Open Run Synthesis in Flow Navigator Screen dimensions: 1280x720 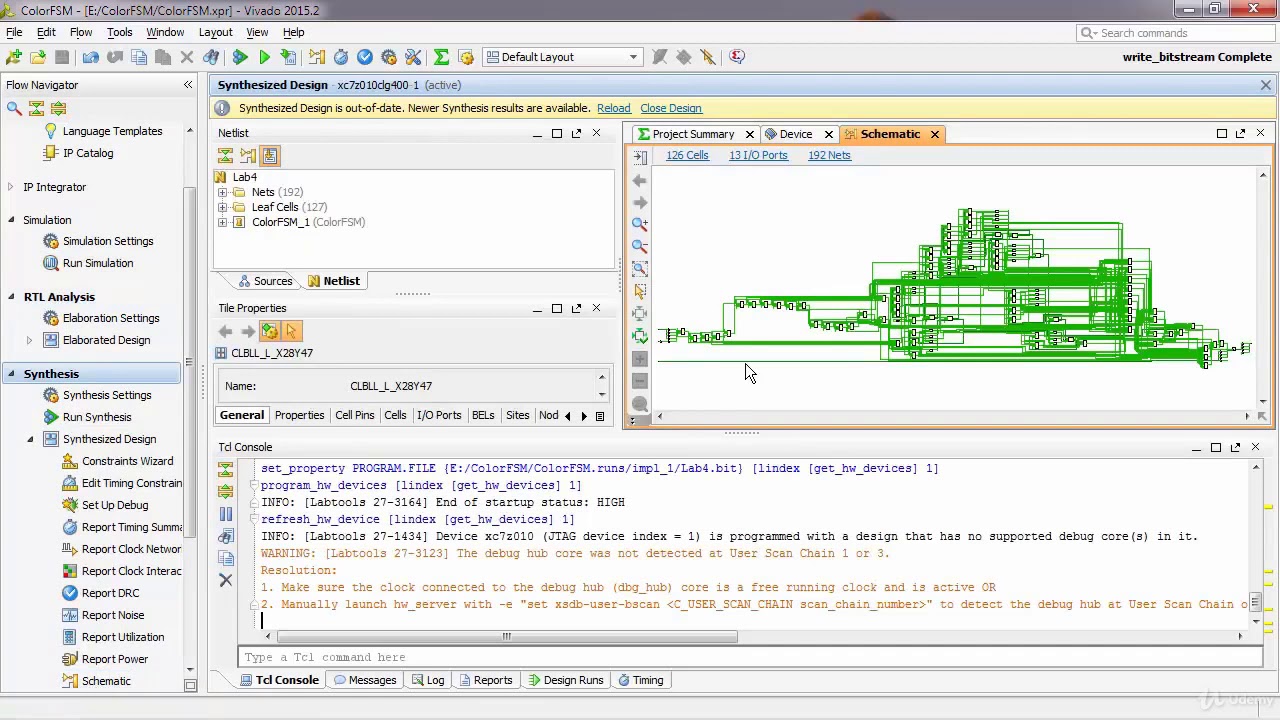(x=97, y=417)
